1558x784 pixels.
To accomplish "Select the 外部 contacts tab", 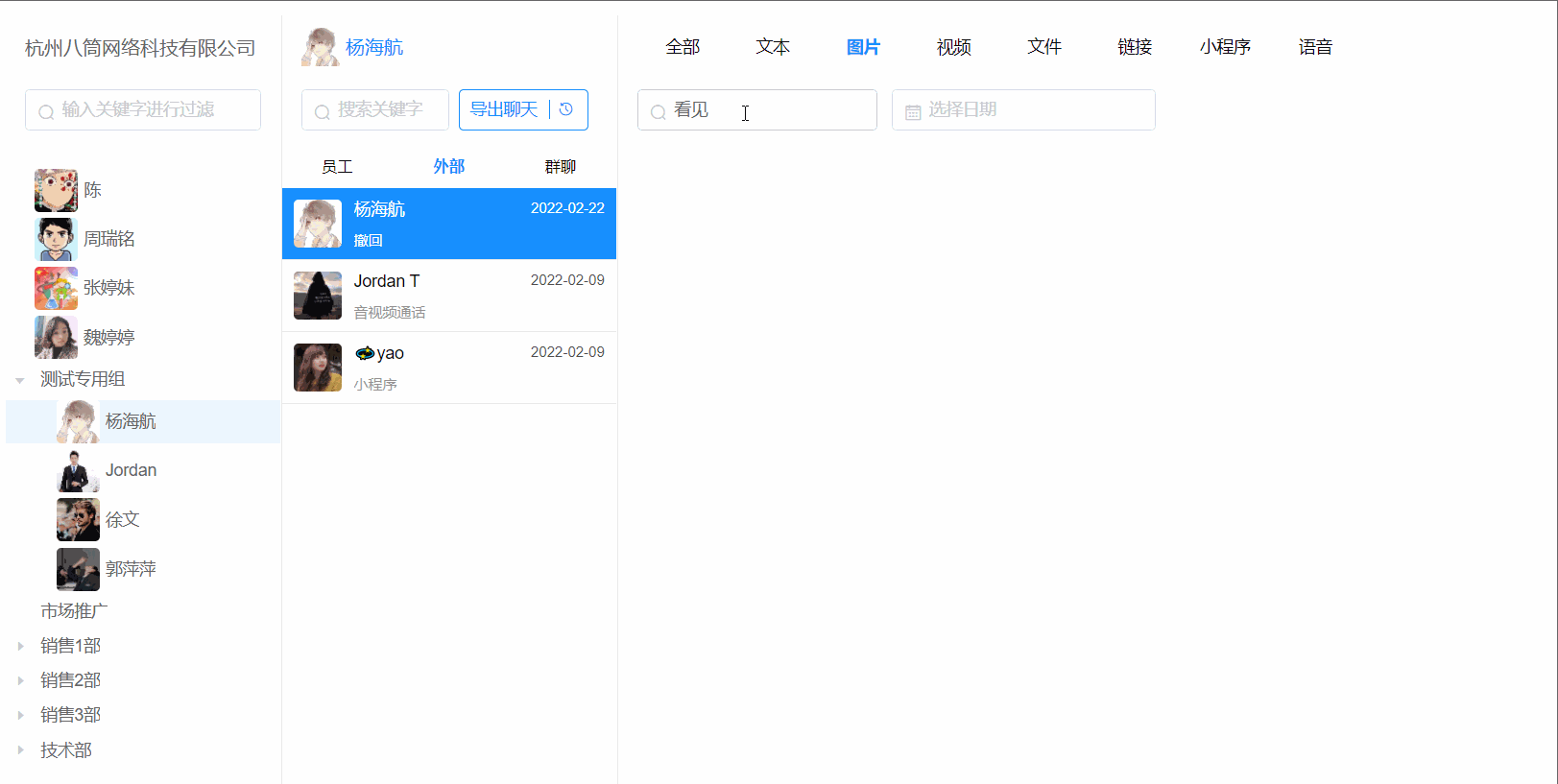I will click(448, 167).
